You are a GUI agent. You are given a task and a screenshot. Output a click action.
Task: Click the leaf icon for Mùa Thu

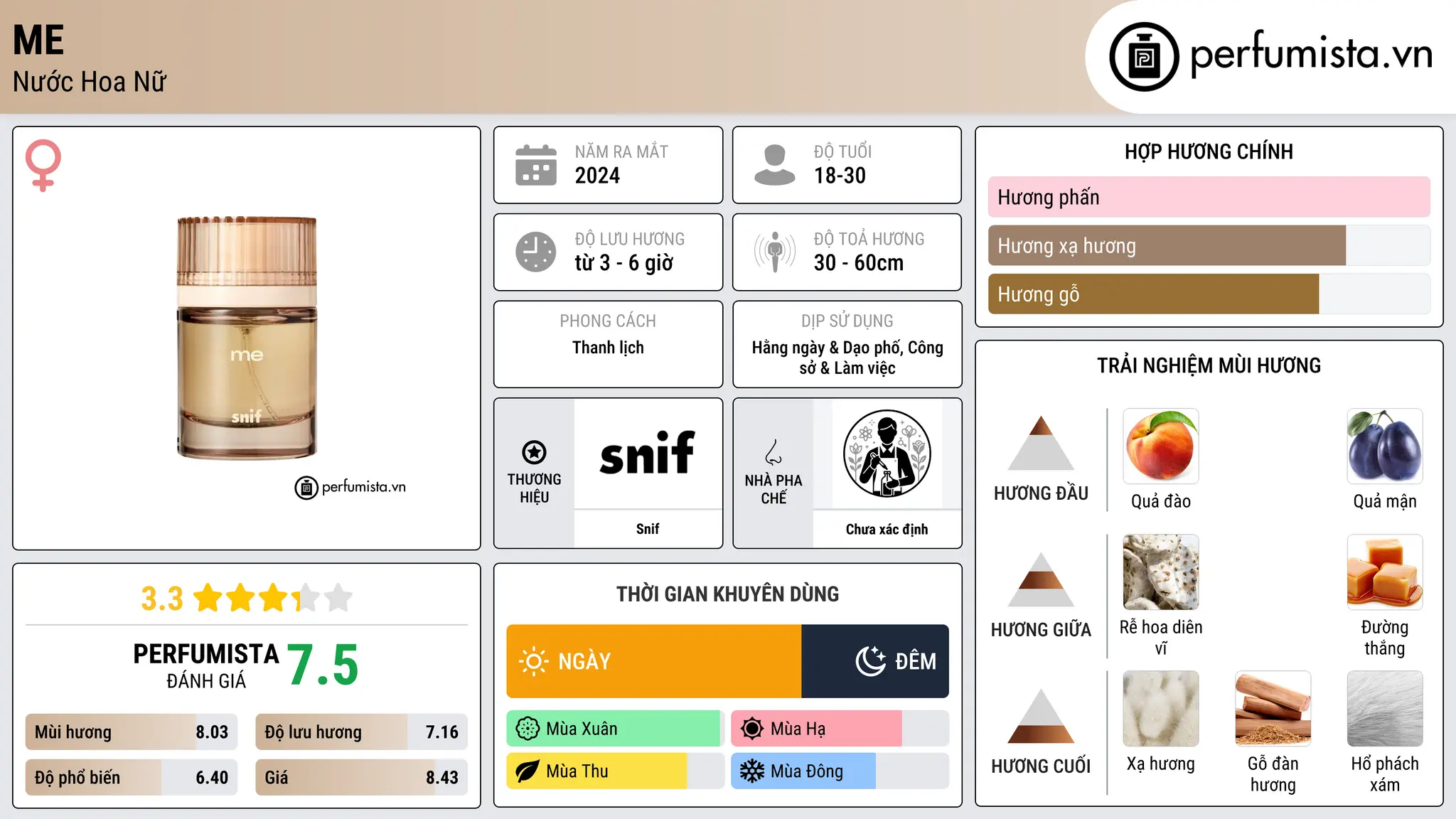tap(528, 771)
